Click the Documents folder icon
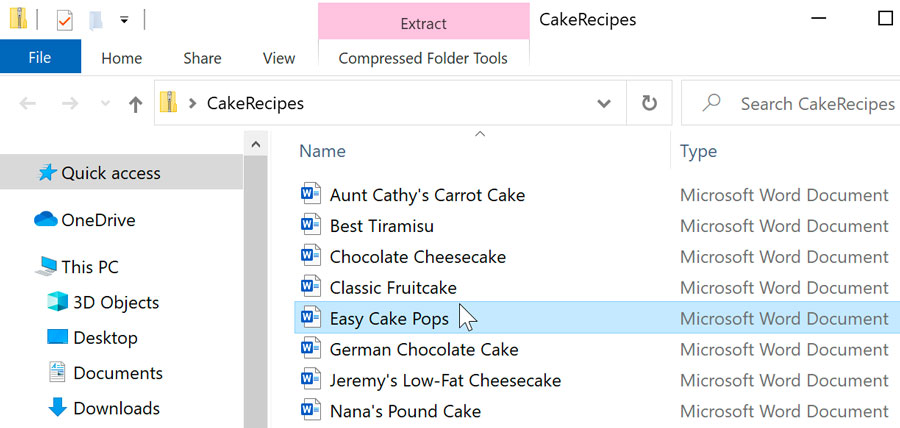Viewport: 900px width, 428px height. (x=57, y=372)
